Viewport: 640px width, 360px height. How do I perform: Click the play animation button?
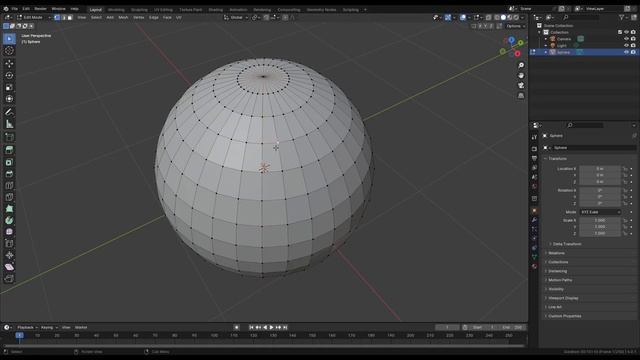(x=271, y=327)
